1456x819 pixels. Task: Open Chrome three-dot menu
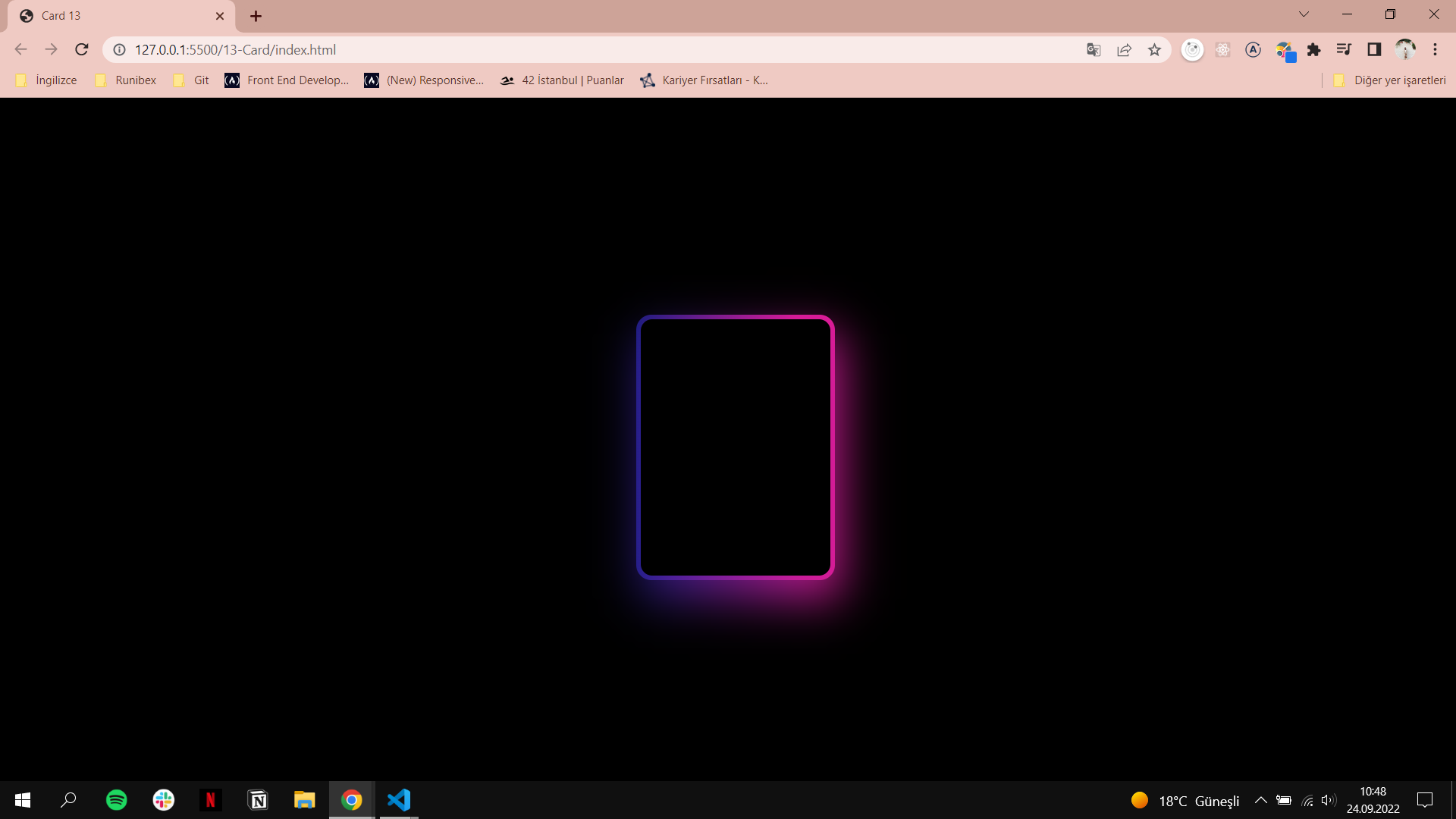pyautogui.click(x=1435, y=50)
